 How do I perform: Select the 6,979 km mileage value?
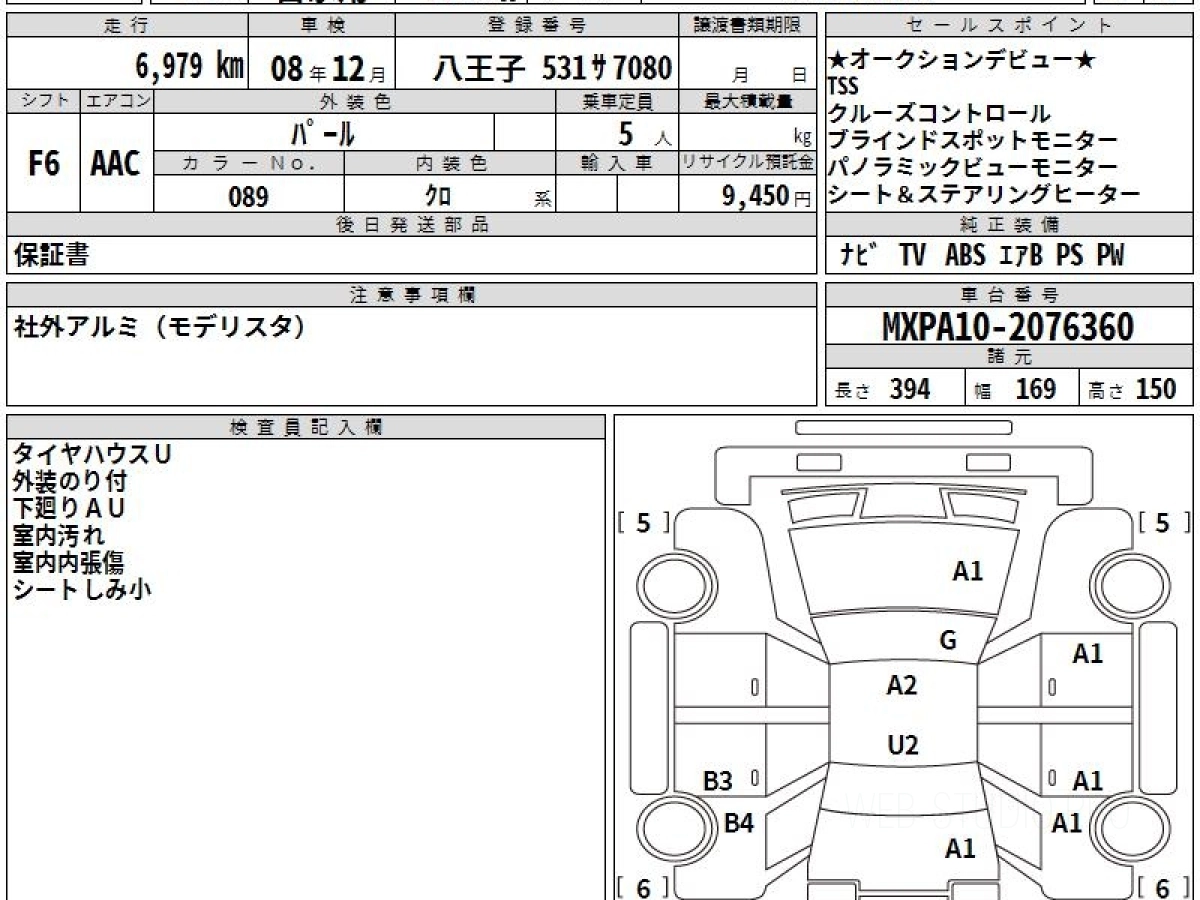(x=189, y=67)
